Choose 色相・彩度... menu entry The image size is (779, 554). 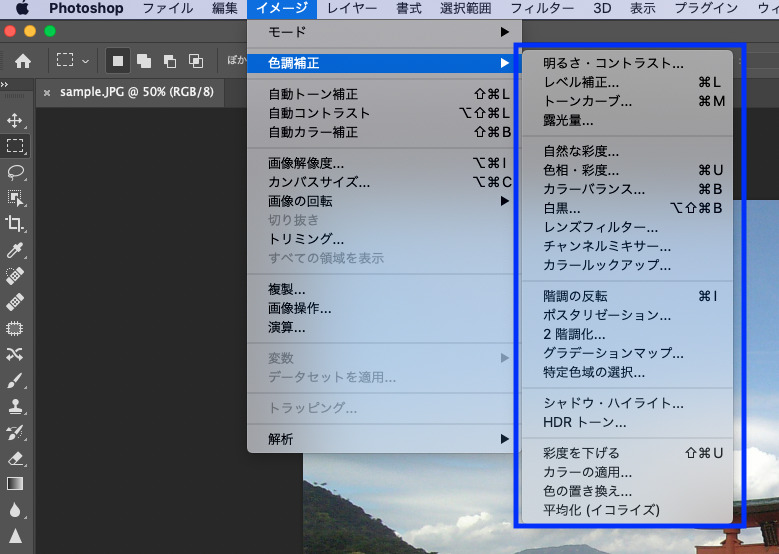(627, 170)
